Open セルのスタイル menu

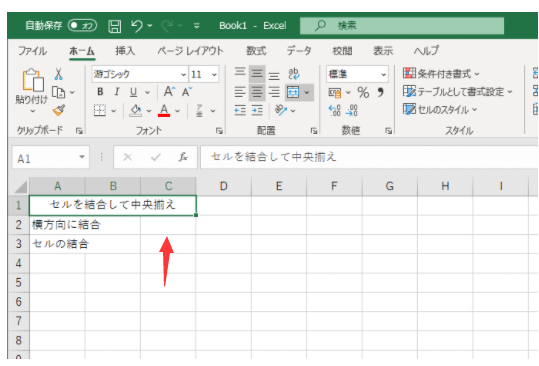click(x=440, y=110)
